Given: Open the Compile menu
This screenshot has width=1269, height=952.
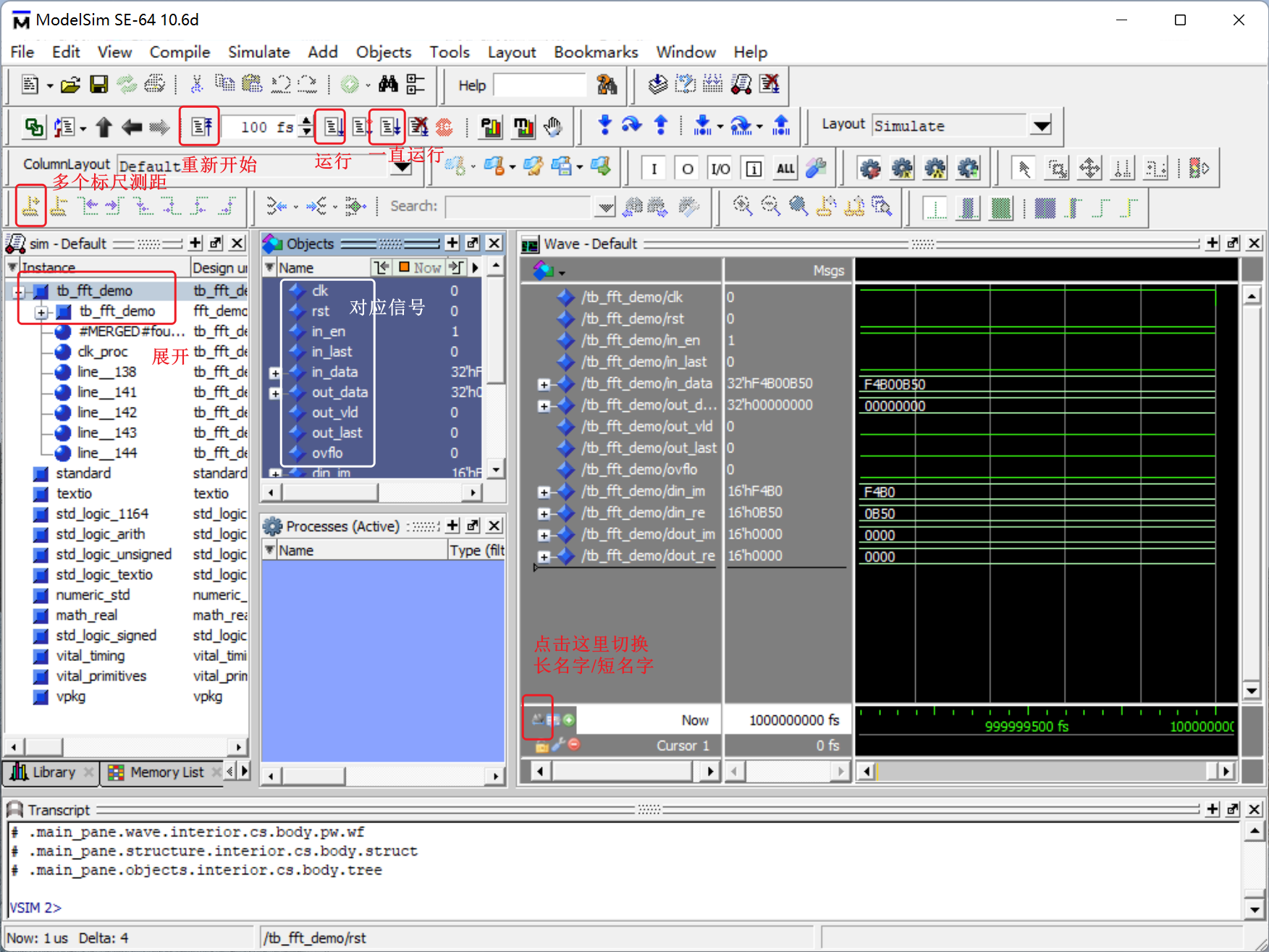Looking at the screenshot, I should [180, 52].
